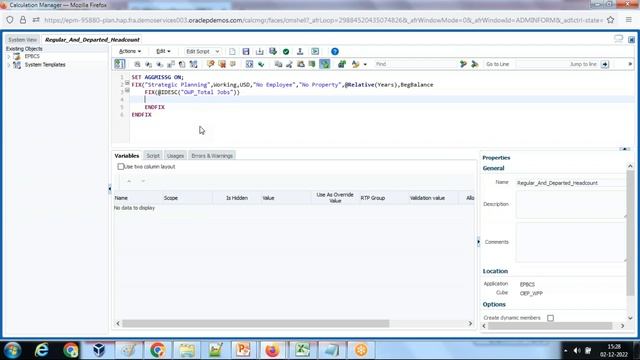This screenshot has width=640, height=360.
Task: Click the Comments text area
Action: point(570,242)
